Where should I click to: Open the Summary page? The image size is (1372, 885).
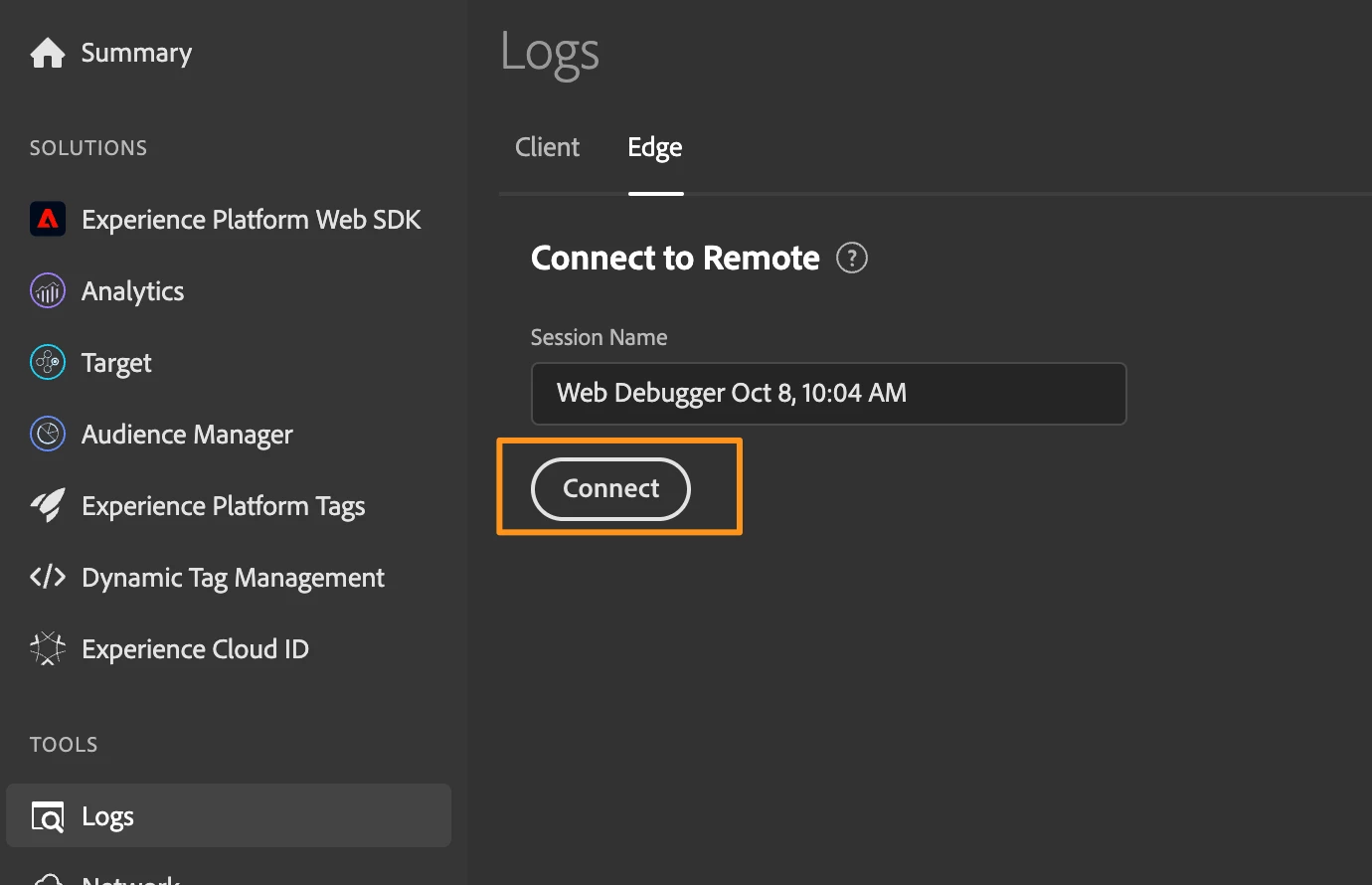(136, 53)
